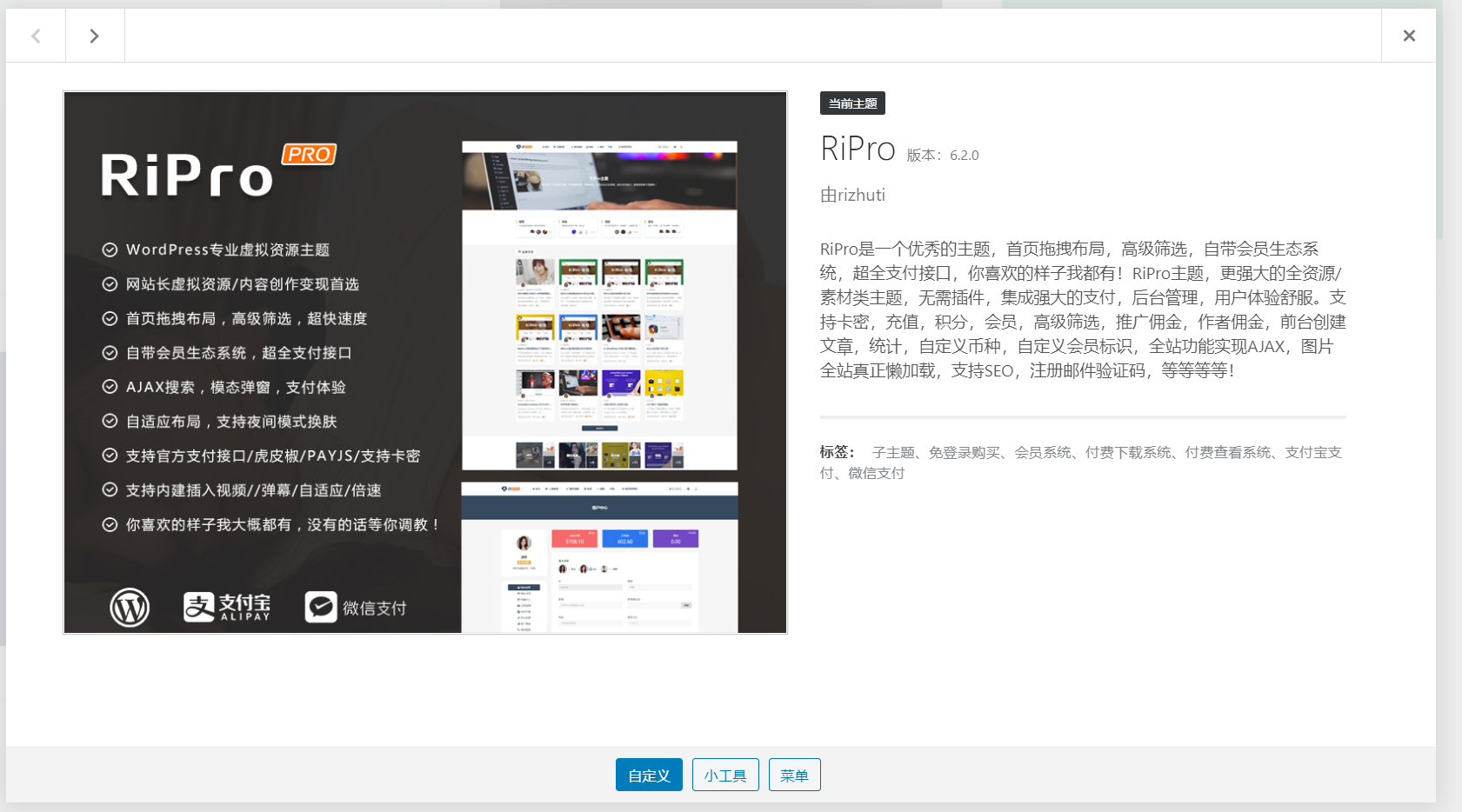Go to the previous theme arrow
This screenshot has height=812, width=1462.
(36, 36)
